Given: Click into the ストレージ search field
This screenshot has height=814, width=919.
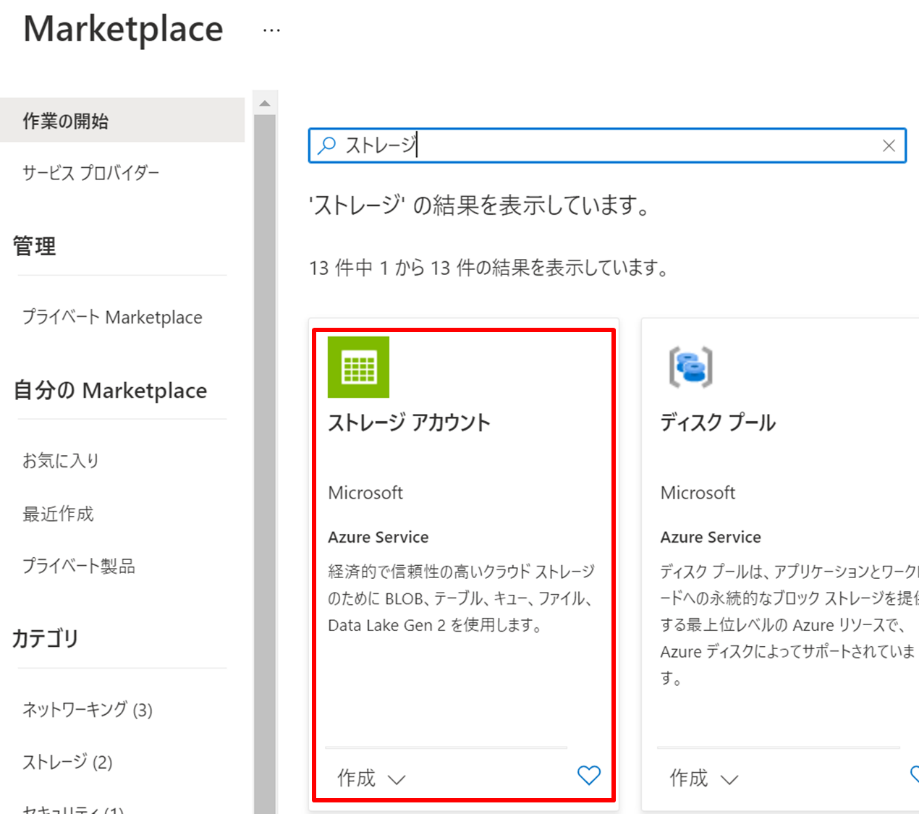Looking at the screenshot, I should click(x=607, y=145).
